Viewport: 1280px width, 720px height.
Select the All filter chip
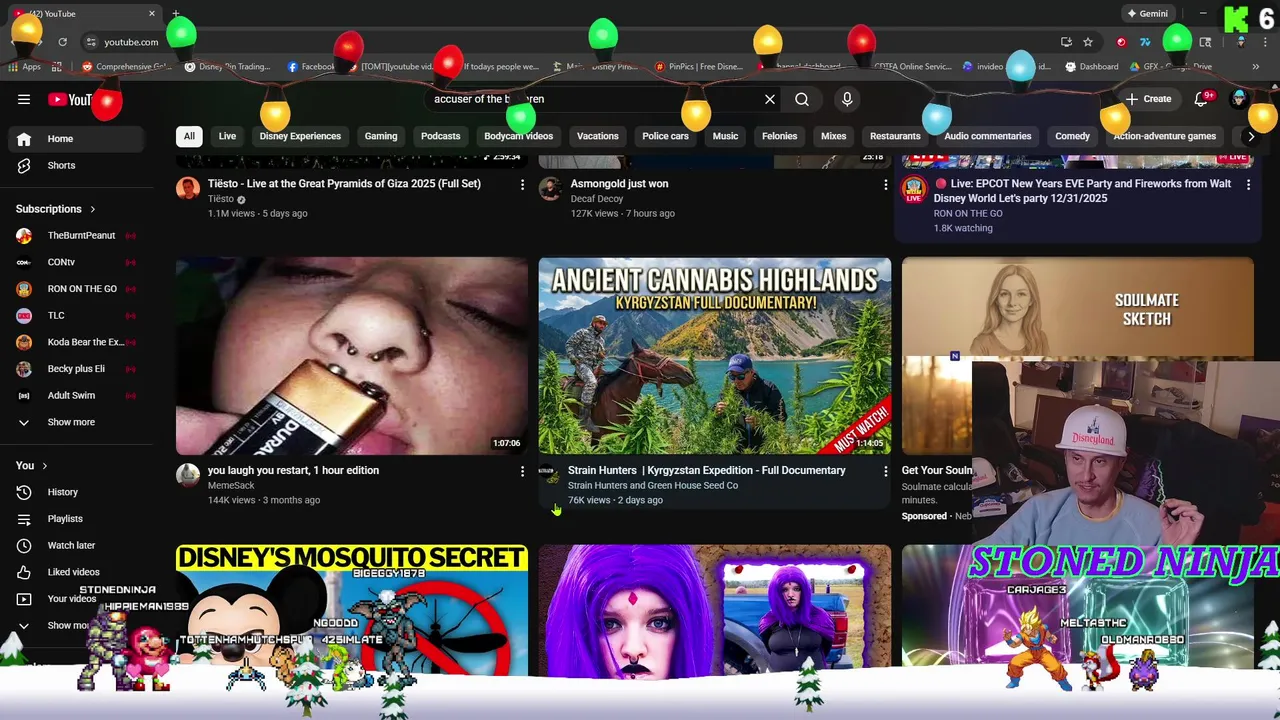tap(189, 136)
